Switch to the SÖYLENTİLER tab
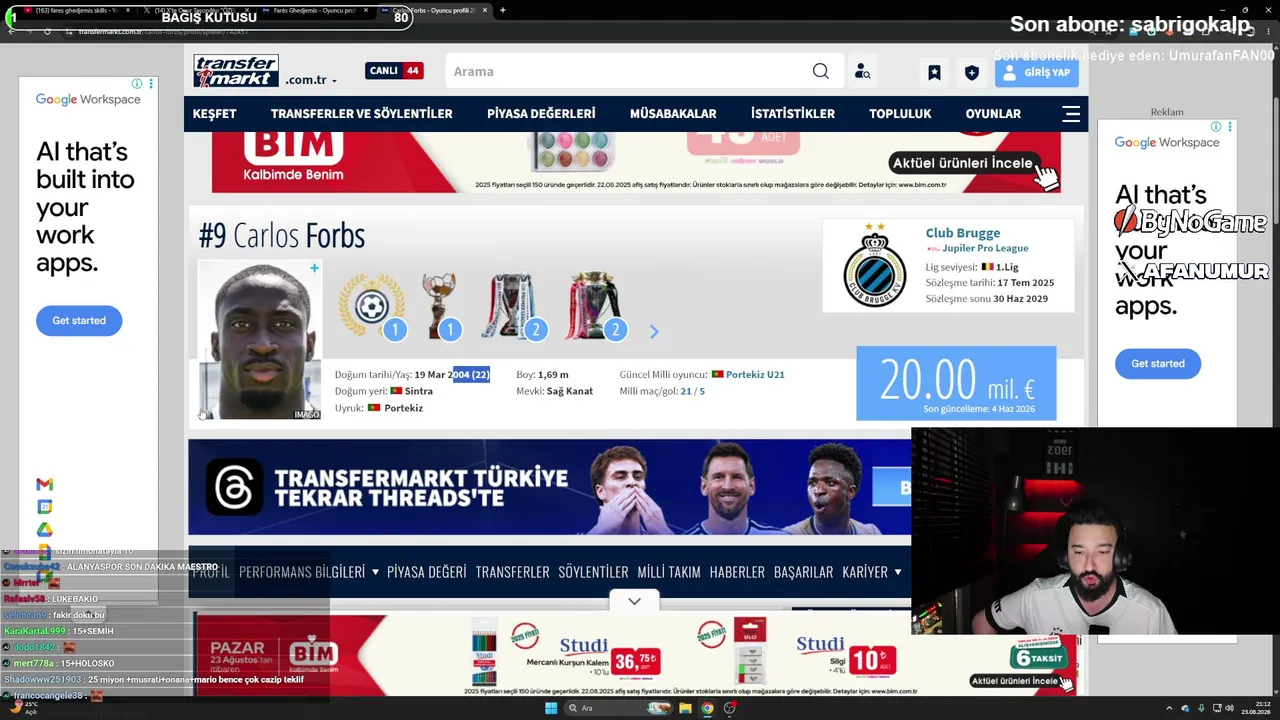 (x=593, y=572)
